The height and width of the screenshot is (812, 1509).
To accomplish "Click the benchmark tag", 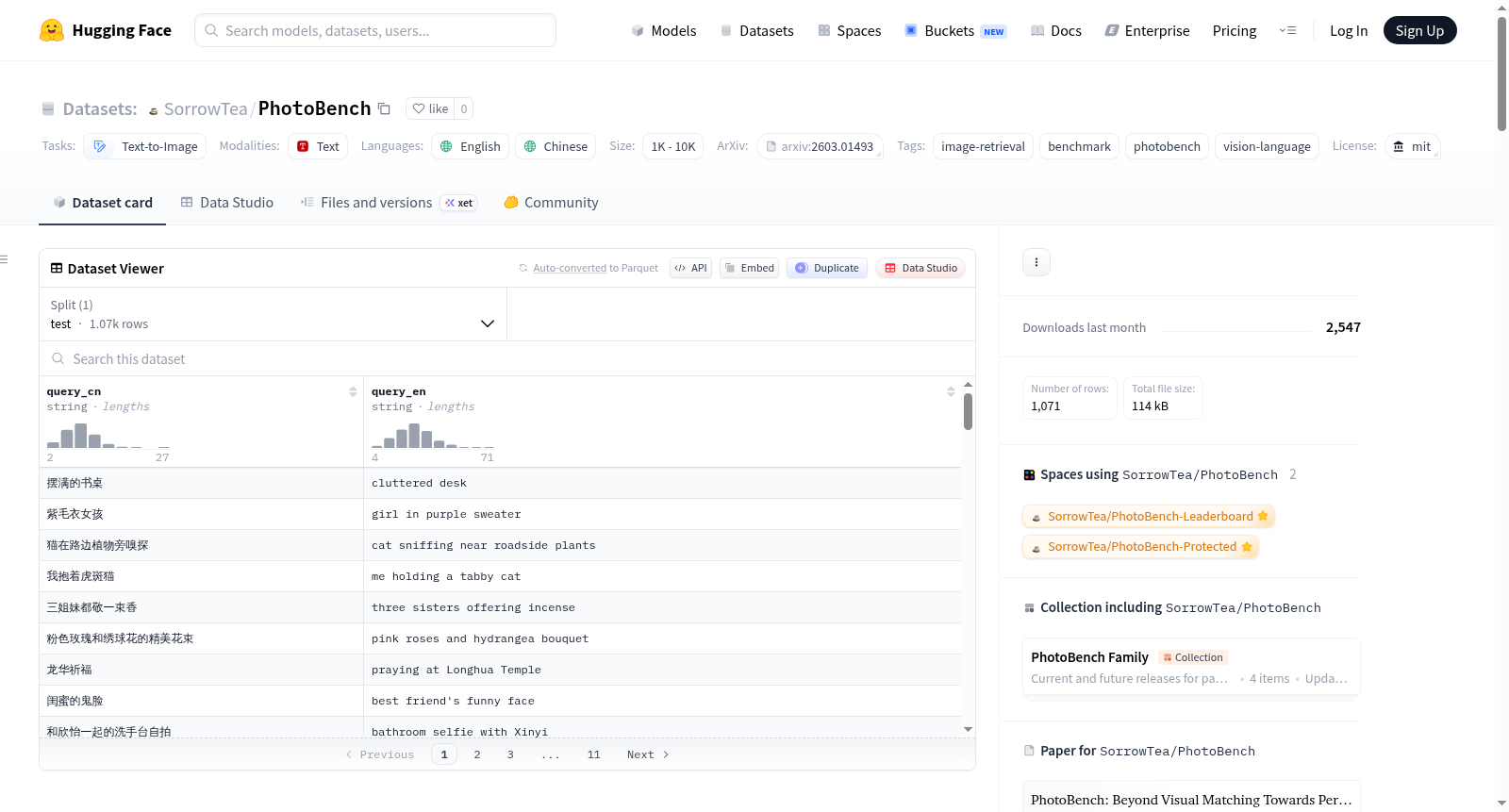I will tap(1079, 146).
